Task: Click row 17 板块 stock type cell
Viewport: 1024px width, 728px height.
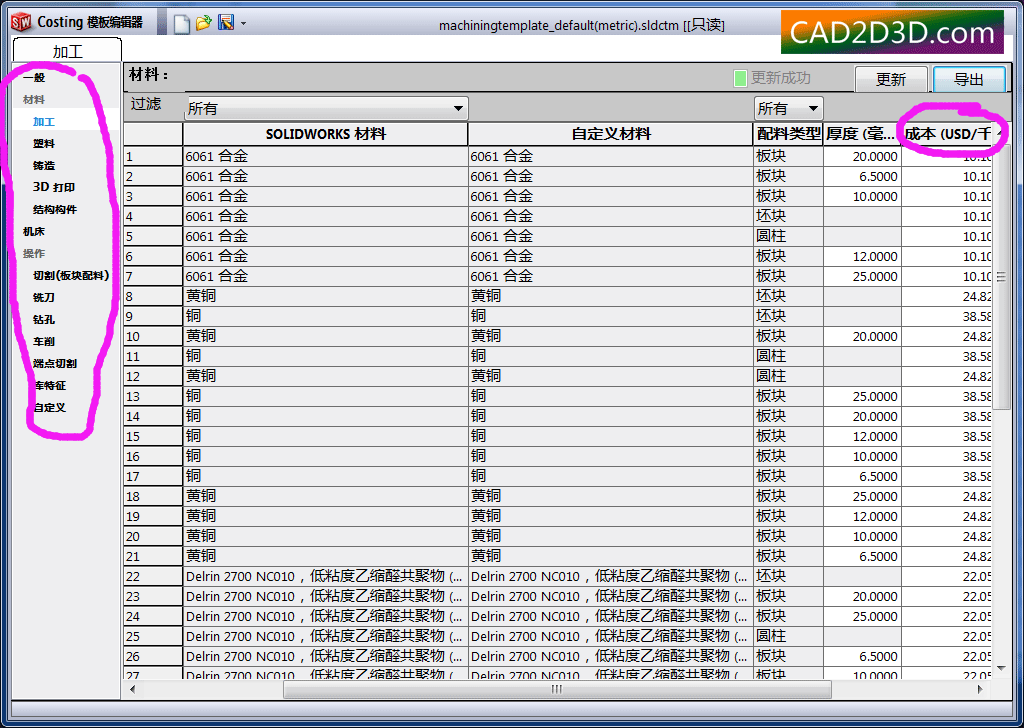Action: [788, 477]
